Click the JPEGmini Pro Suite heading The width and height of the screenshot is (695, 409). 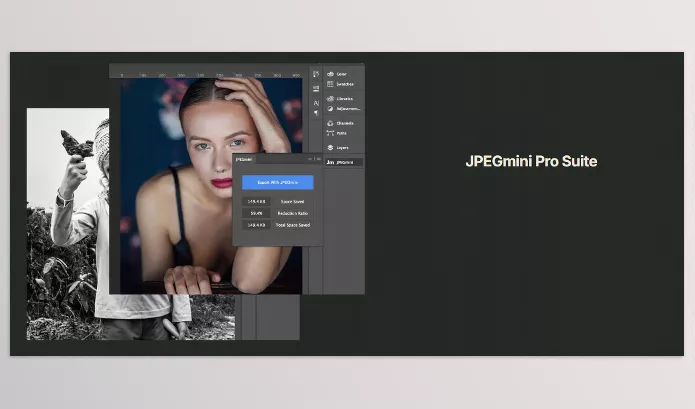coord(531,161)
